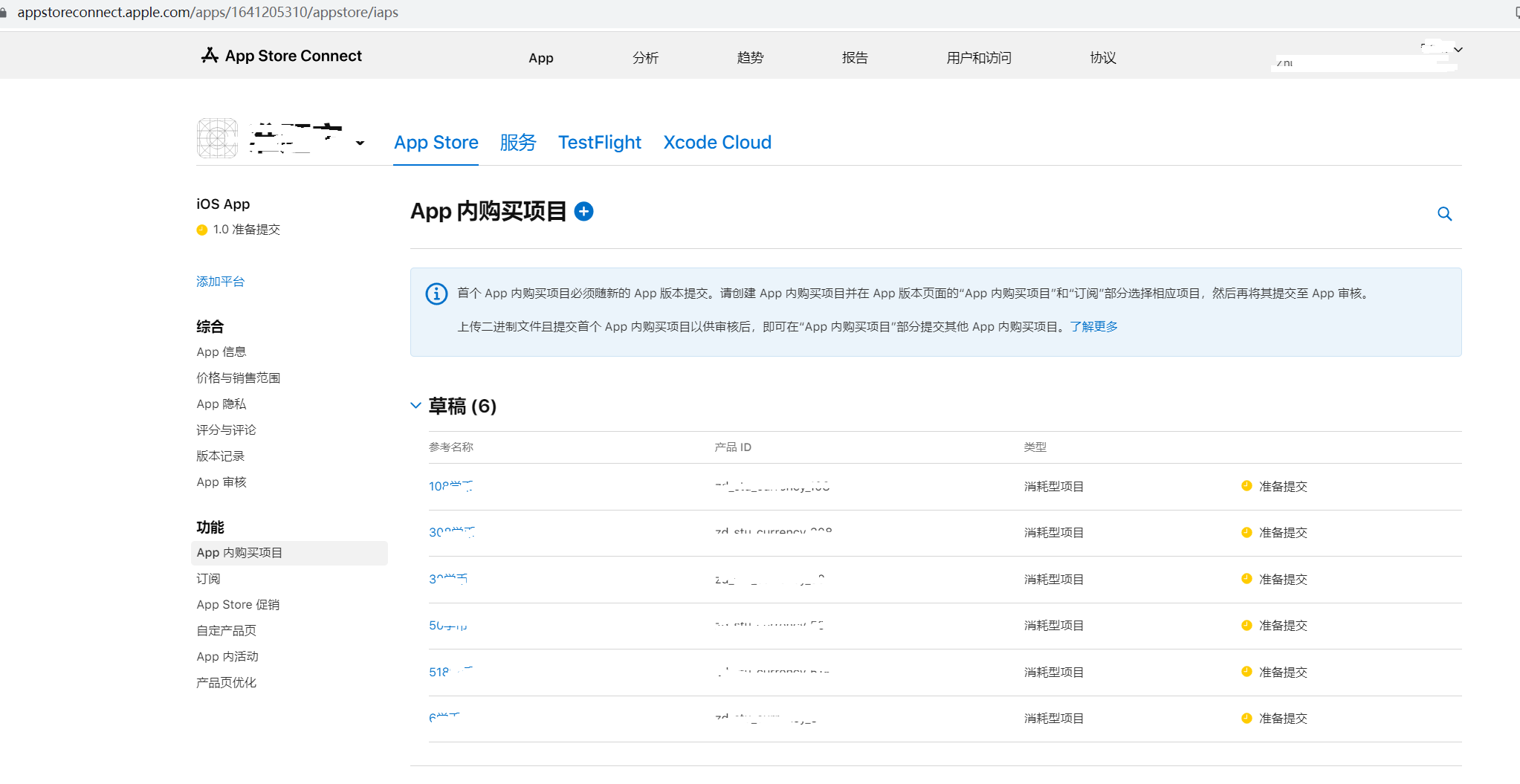Image resolution: width=1520 pixels, height=784 pixels.
Task: Click the browser address bar URL
Action: click(208, 13)
